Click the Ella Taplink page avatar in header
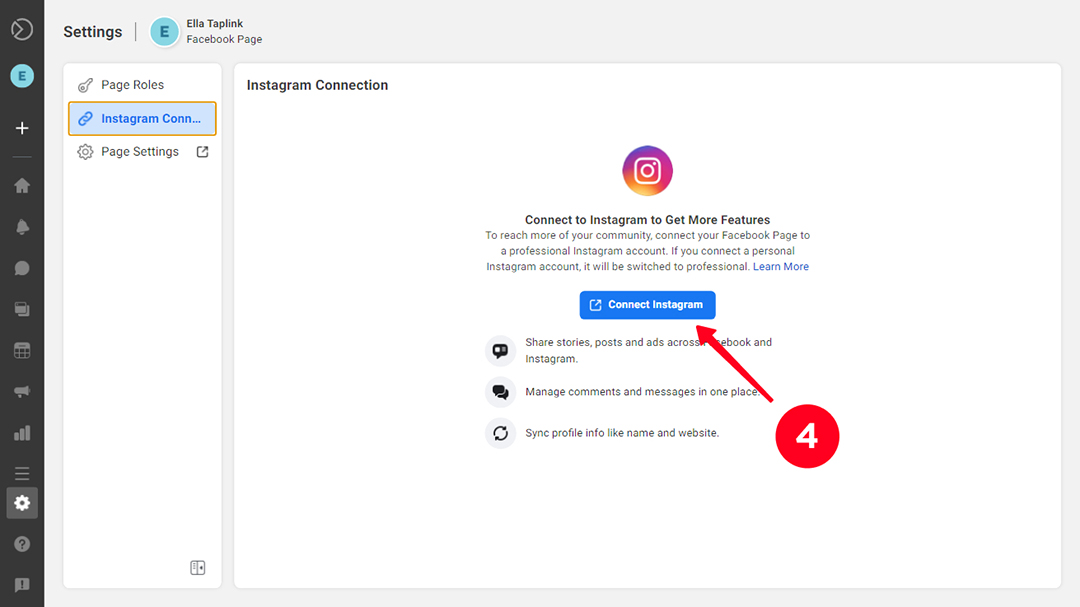This screenshot has width=1080, height=607. (165, 32)
